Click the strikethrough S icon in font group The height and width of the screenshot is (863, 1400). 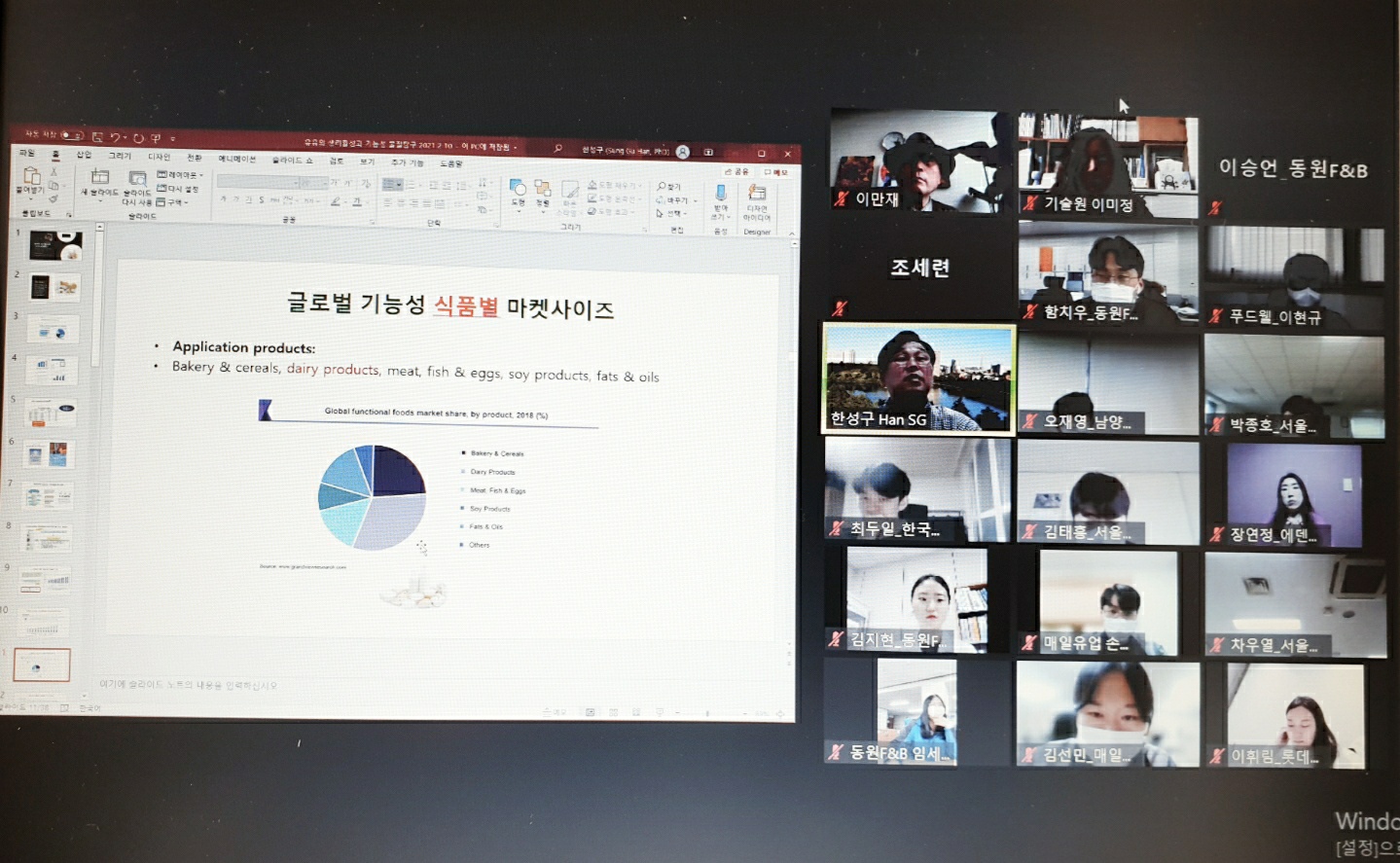pyautogui.click(x=262, y=199)
